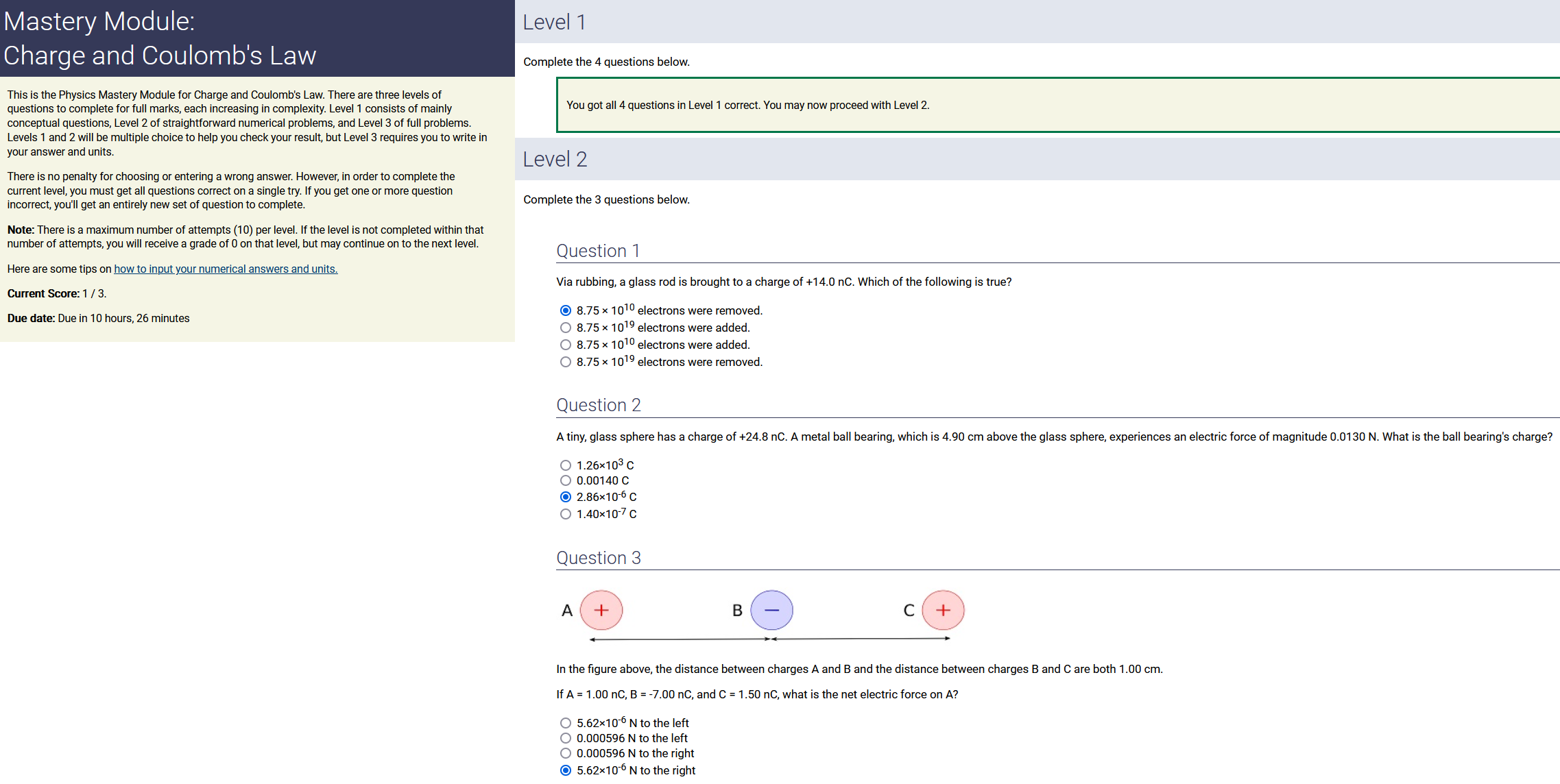The image size is (1560, 784).
Task: Pick the 0.00140 C radio option
Action: coord(566,480)
